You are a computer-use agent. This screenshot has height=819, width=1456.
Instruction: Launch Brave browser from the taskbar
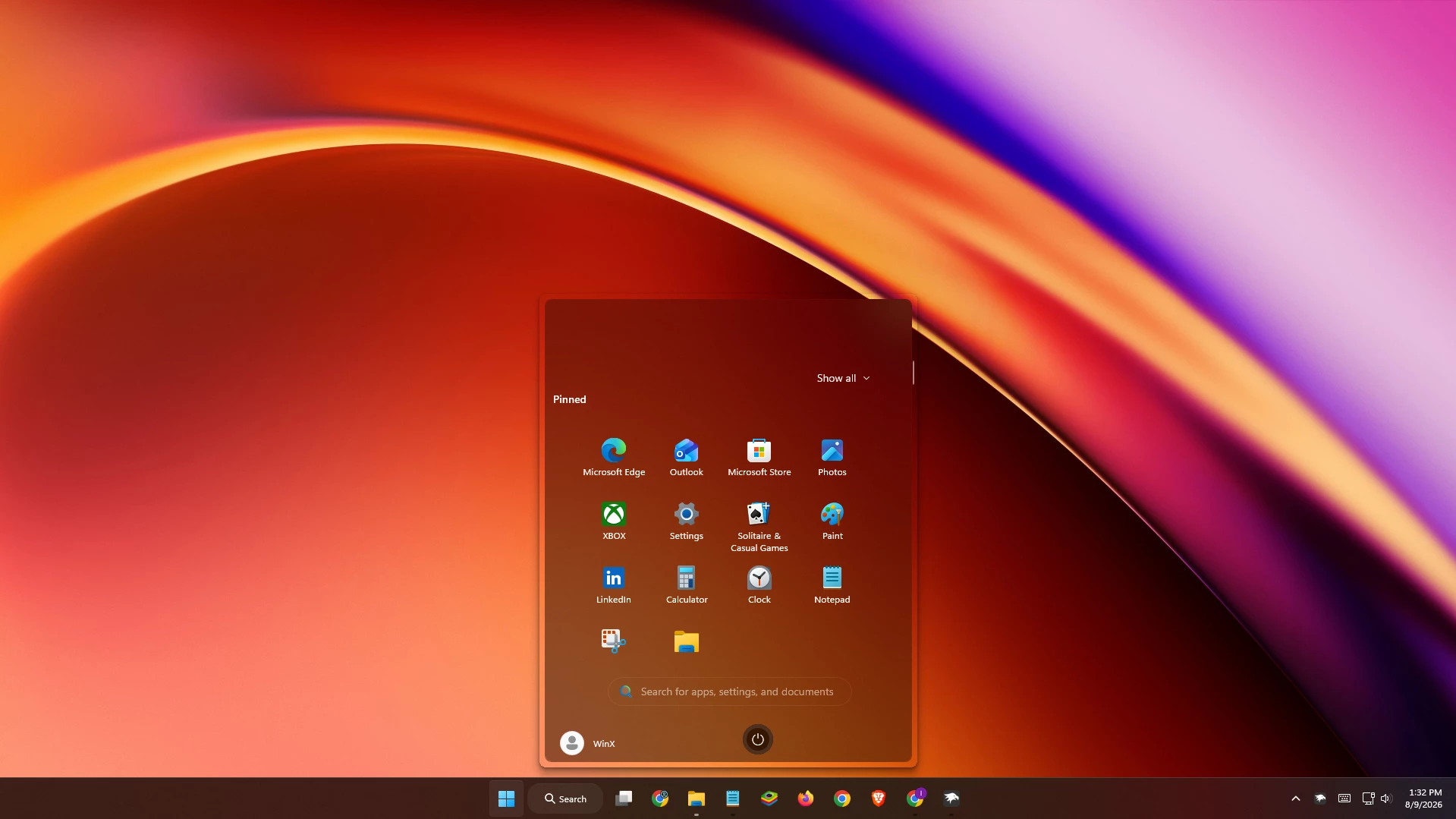(879, 799)
